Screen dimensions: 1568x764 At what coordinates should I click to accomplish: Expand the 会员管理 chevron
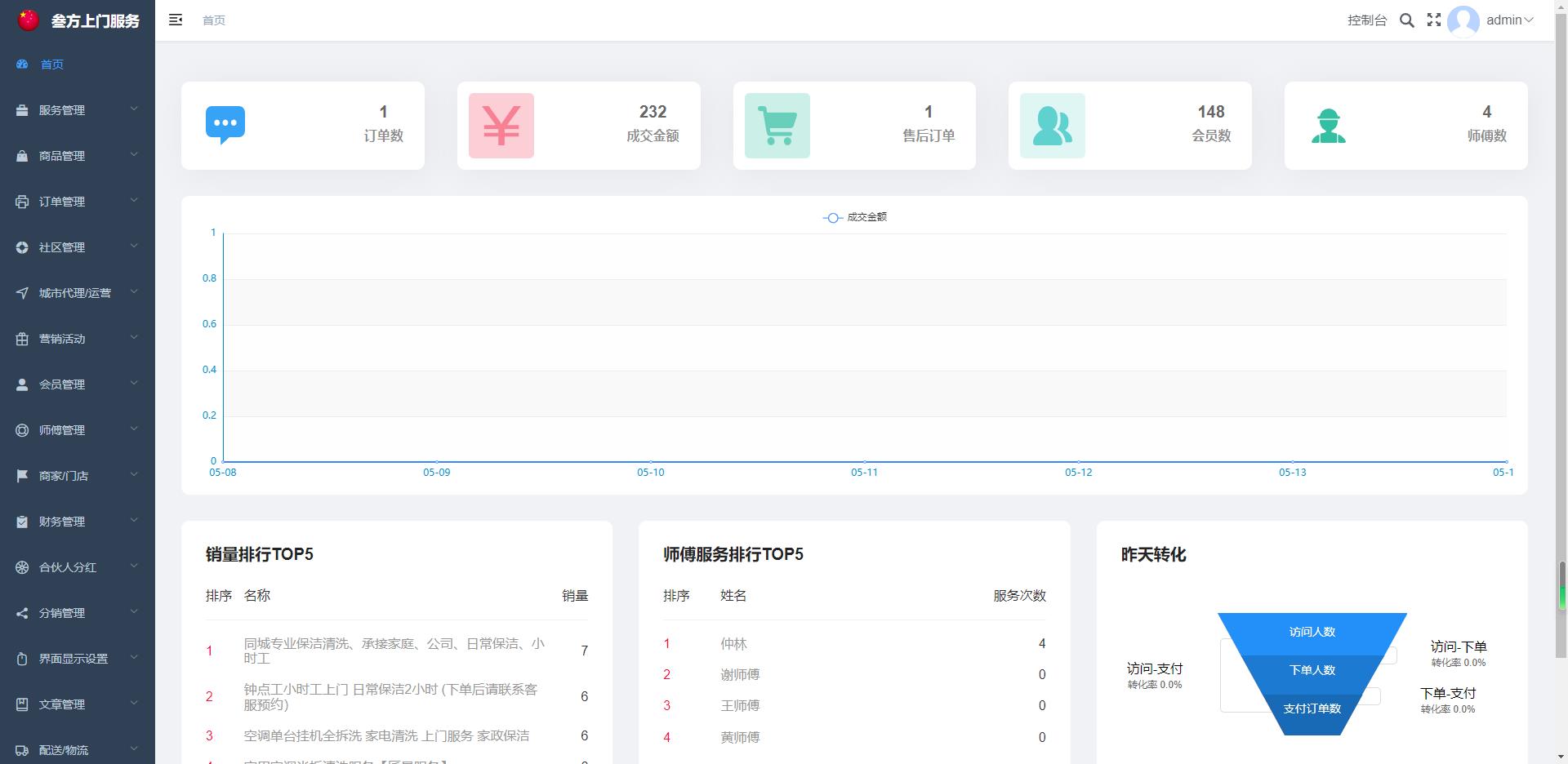(x=134, y=384)
